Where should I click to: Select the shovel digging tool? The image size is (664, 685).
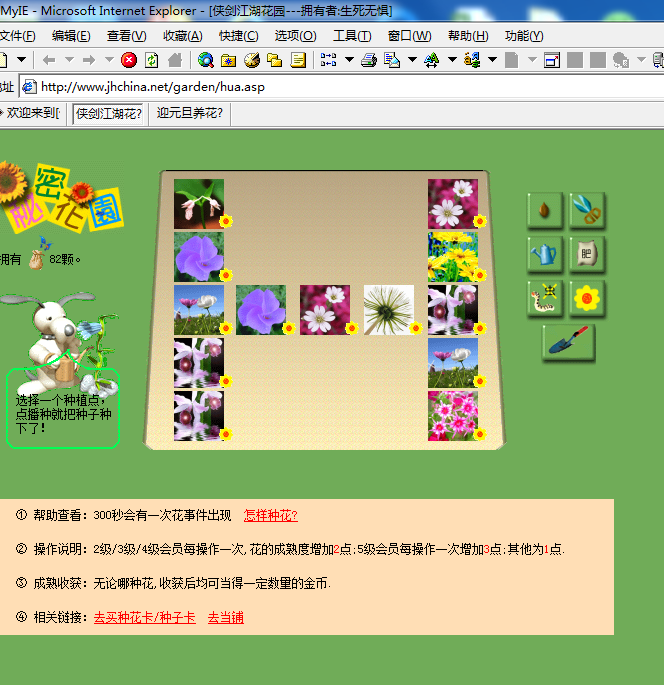(x=568, y=342)
